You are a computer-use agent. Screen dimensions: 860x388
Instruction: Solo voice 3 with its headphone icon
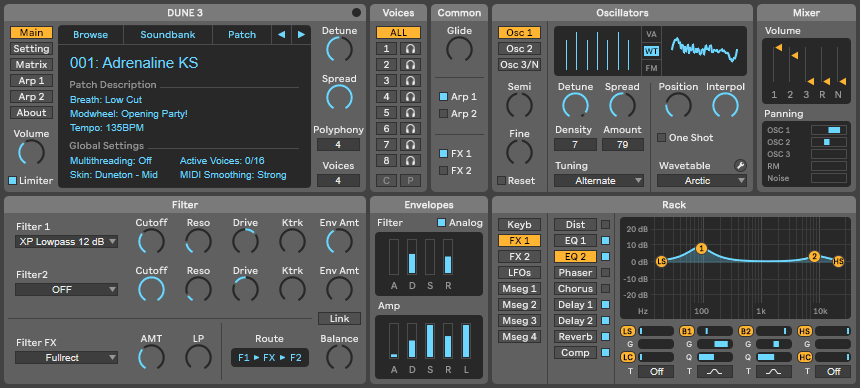410,81
